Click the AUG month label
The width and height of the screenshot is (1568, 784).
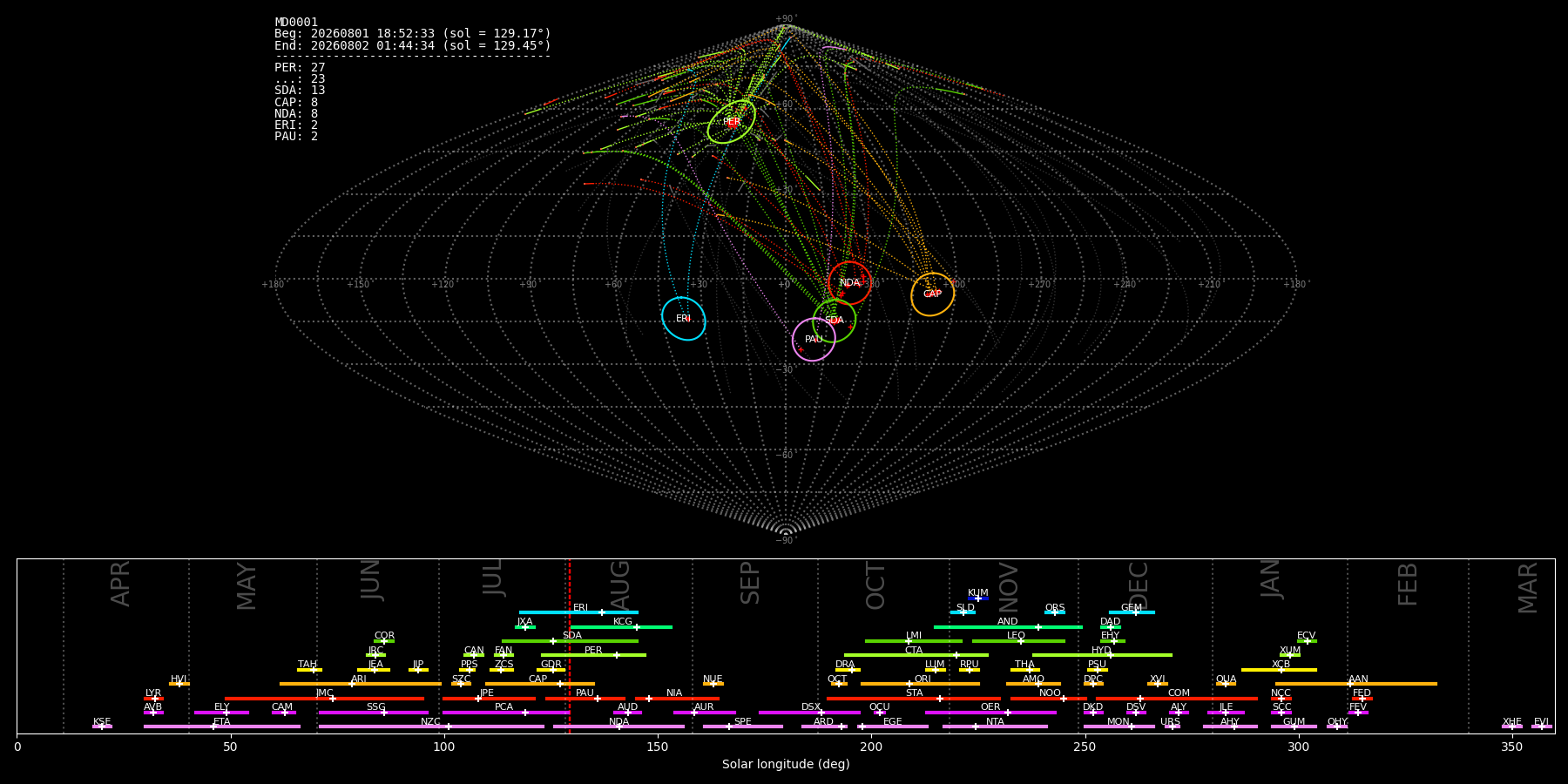pyautogui.click(x=620, y=586)
